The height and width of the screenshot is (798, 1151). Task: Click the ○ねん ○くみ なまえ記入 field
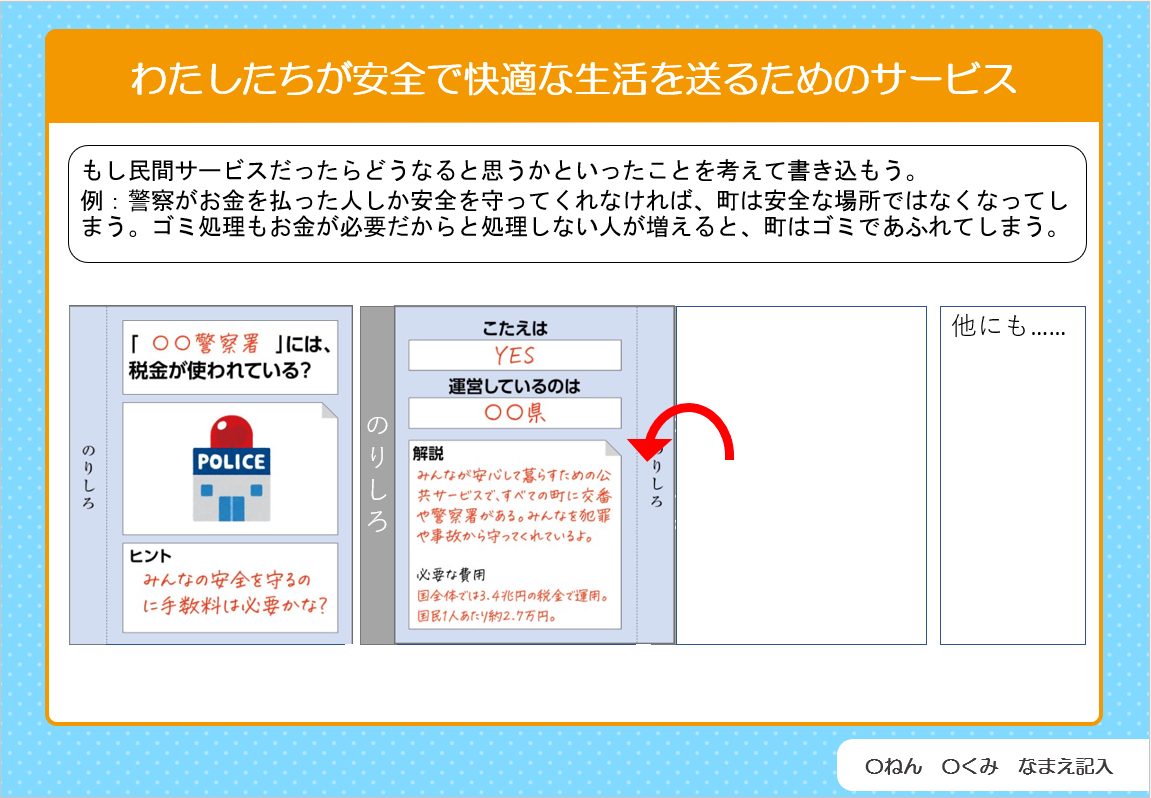[988, 767]
